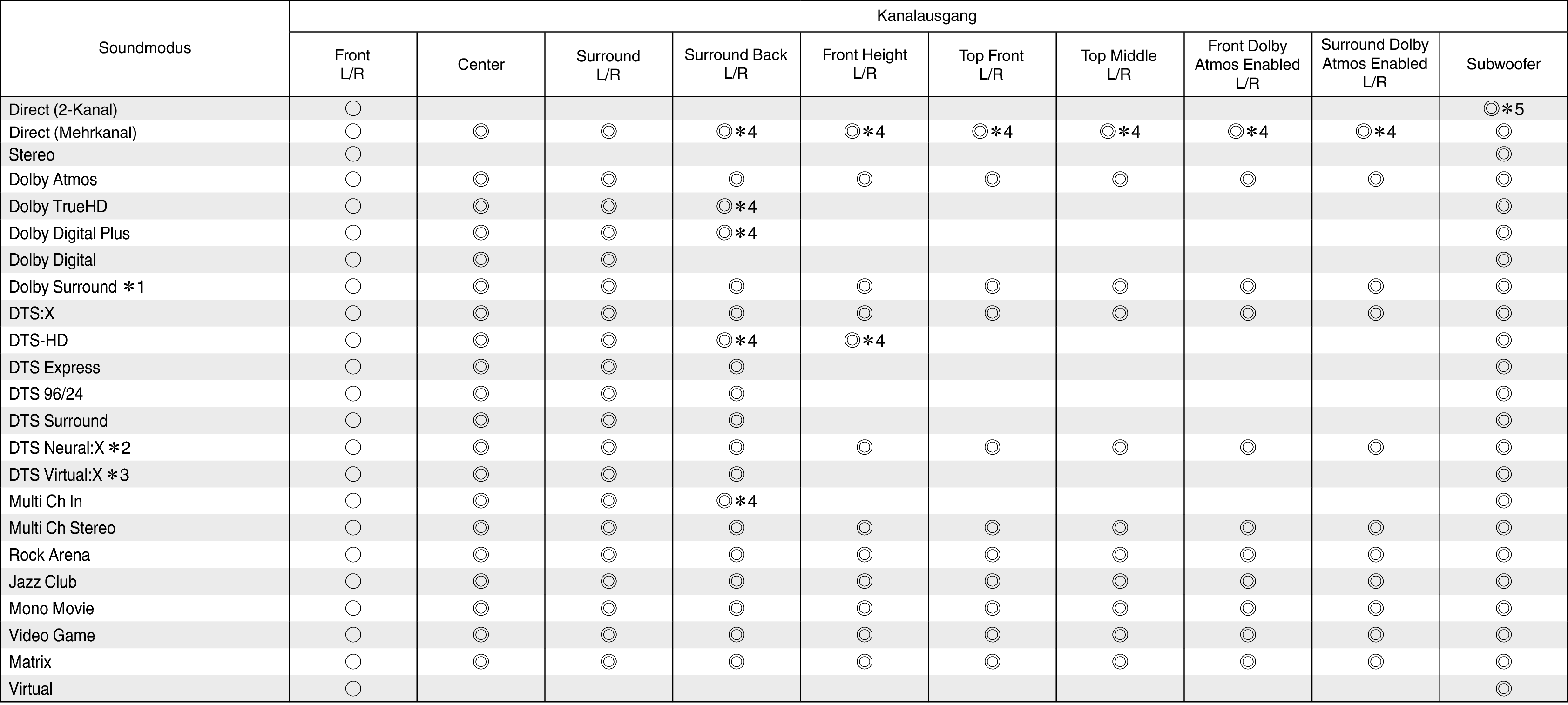The height and width of the screenshot is (705, 1568).
Task: Click the Center circle in Dolby Atmos row
Action: click(x=481, y=180)
